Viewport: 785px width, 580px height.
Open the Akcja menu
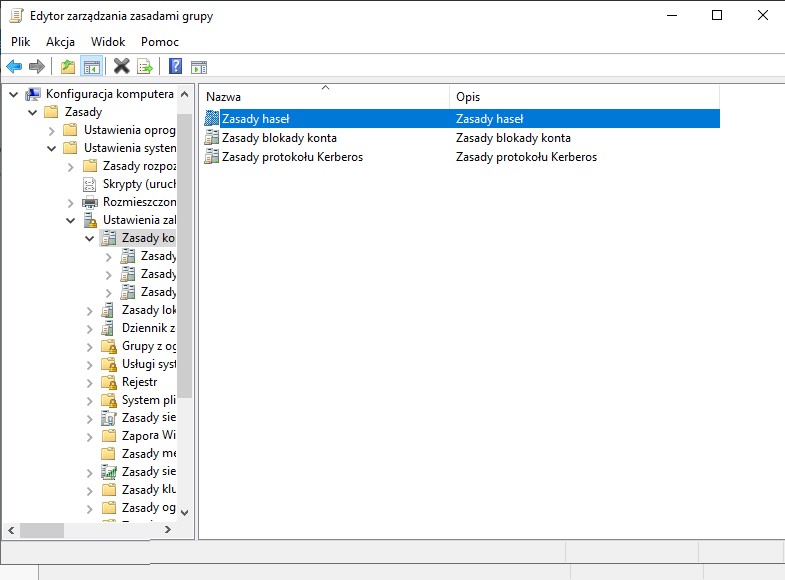60,42
